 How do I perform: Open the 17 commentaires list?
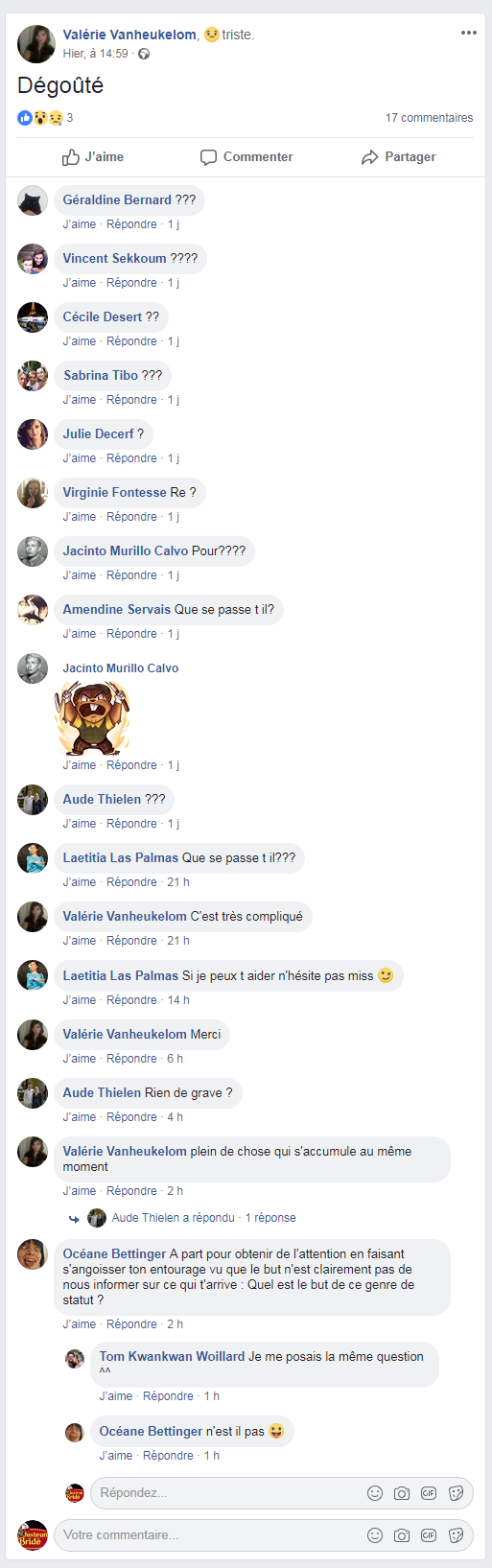(x=429, y=118)
